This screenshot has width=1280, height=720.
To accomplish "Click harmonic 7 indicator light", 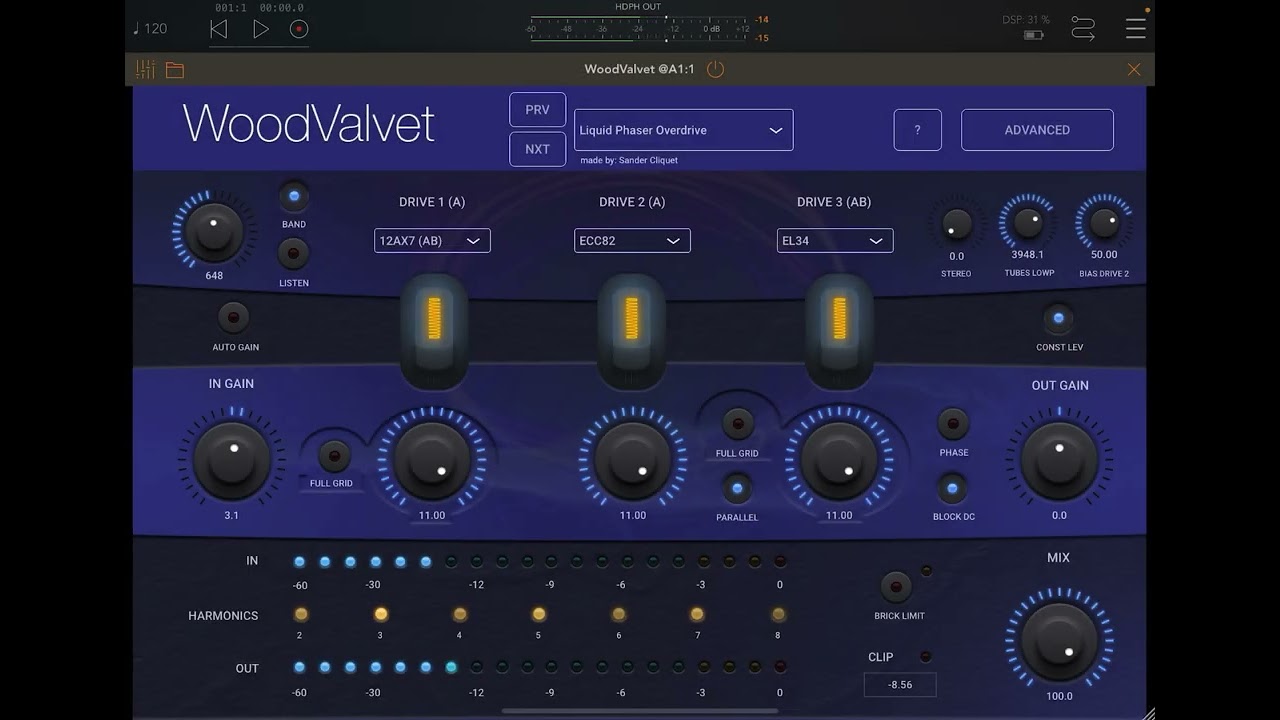I will 697,614.
